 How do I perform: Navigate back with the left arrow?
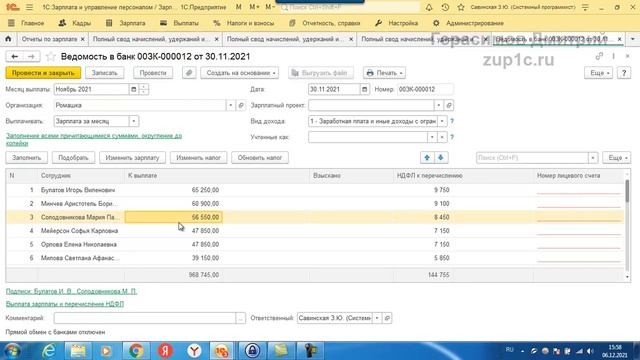(15, 57)
